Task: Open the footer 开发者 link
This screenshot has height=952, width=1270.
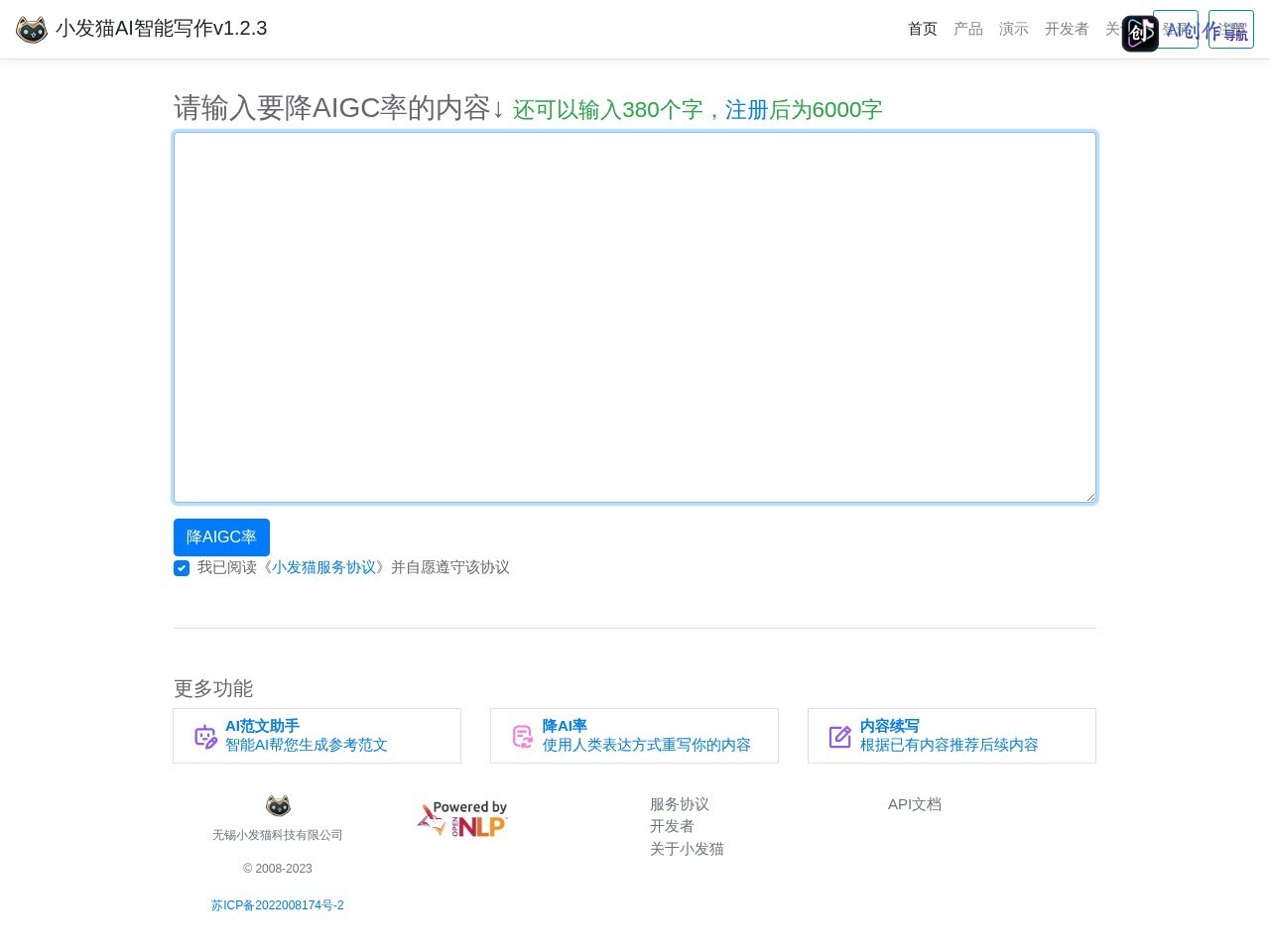Action: [x=672, y=826]
